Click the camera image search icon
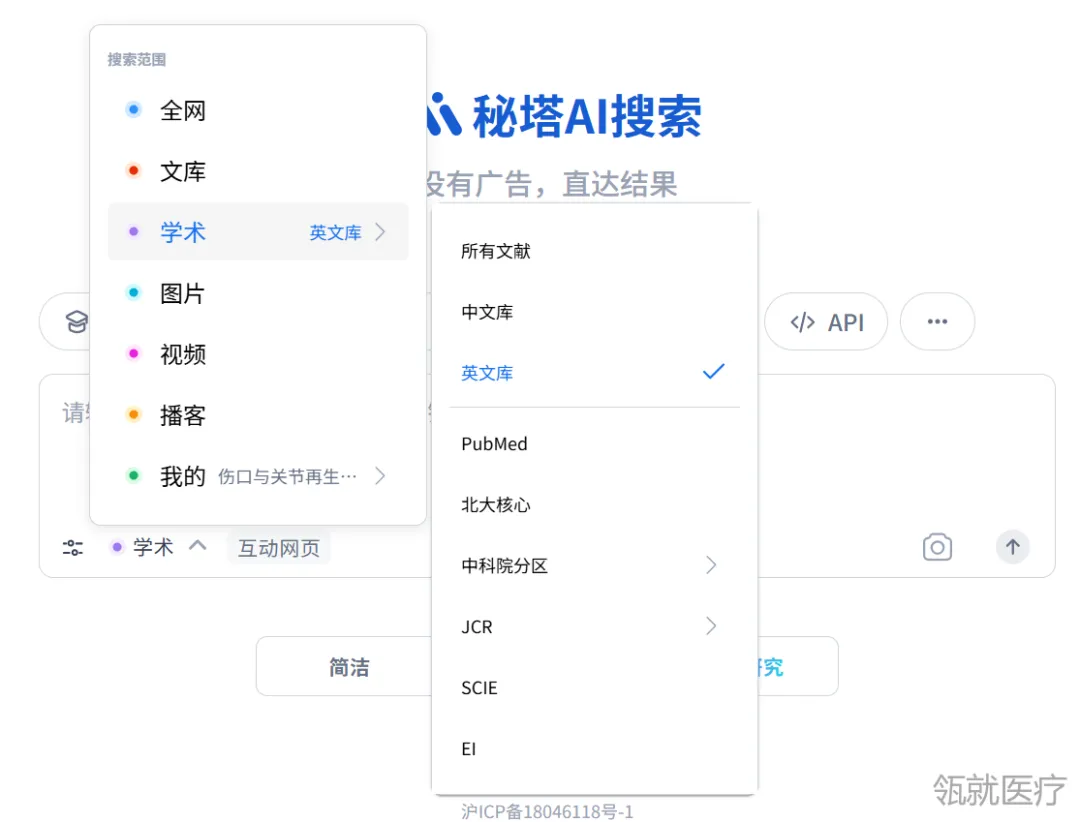Screen dimensions: 1080x822 click(937, 547)
